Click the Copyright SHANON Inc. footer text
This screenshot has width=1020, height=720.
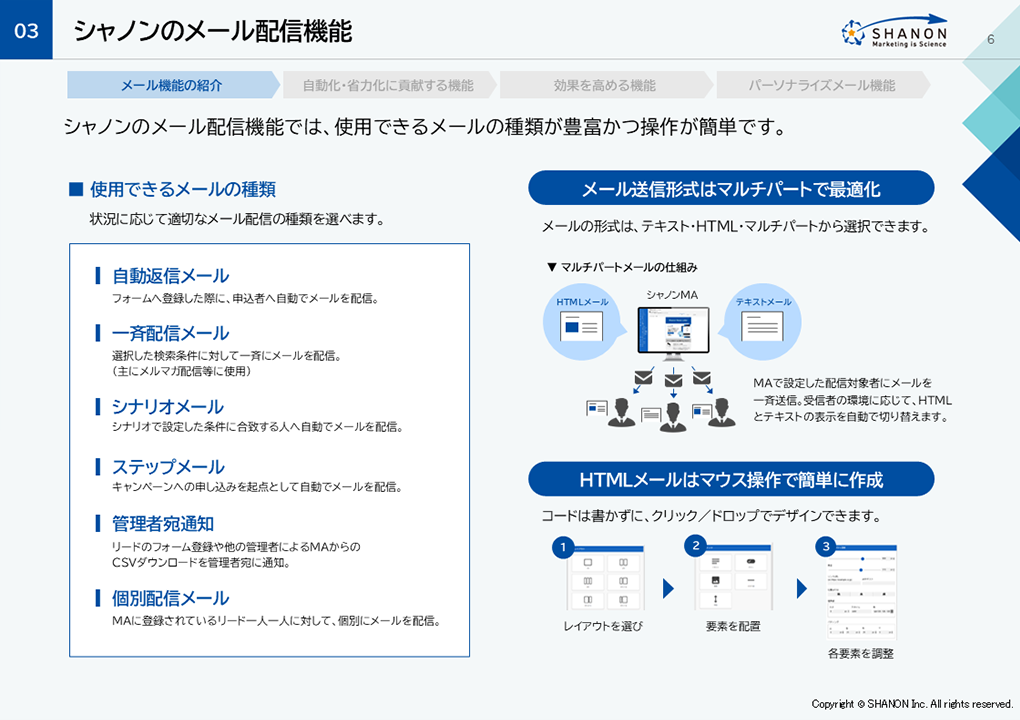coord(912,704)
